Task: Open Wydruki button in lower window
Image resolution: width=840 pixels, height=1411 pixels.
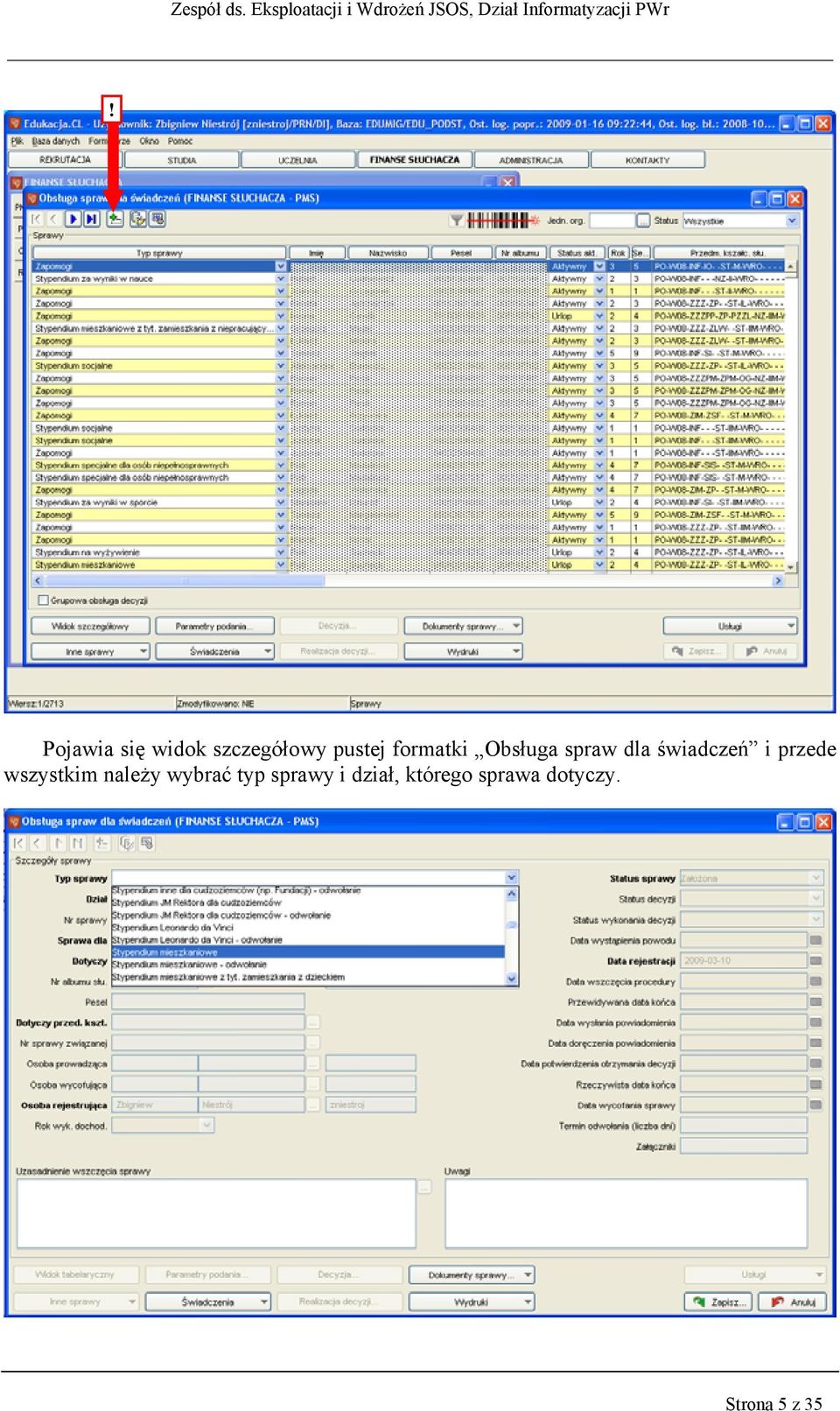Action: (472, 1302)
